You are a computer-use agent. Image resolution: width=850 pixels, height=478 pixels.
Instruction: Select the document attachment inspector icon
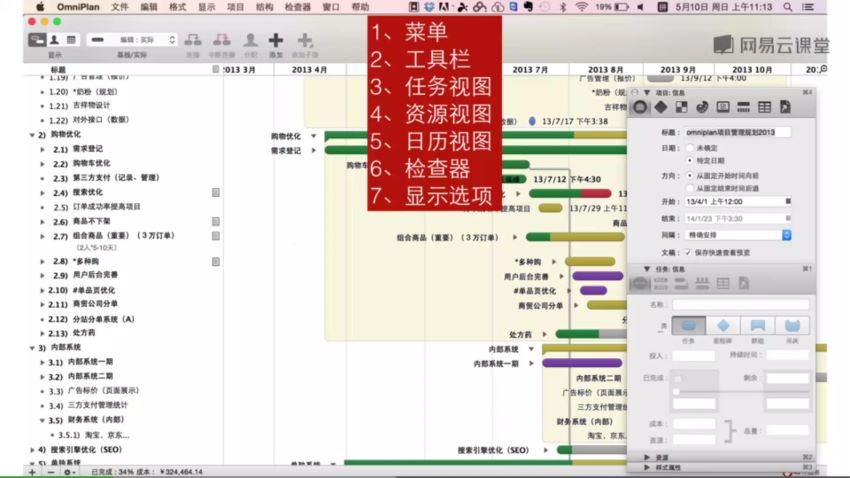[785, 107]
